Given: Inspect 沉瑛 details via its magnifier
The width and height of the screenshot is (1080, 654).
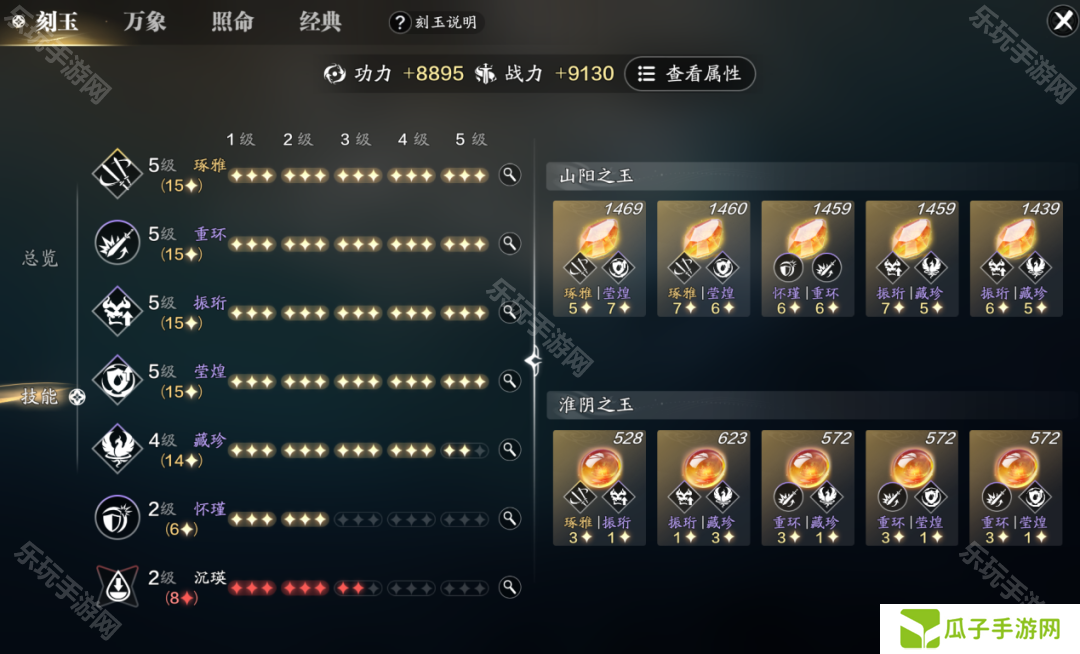Looking at the screenshot, I should [x=510, y=587].
